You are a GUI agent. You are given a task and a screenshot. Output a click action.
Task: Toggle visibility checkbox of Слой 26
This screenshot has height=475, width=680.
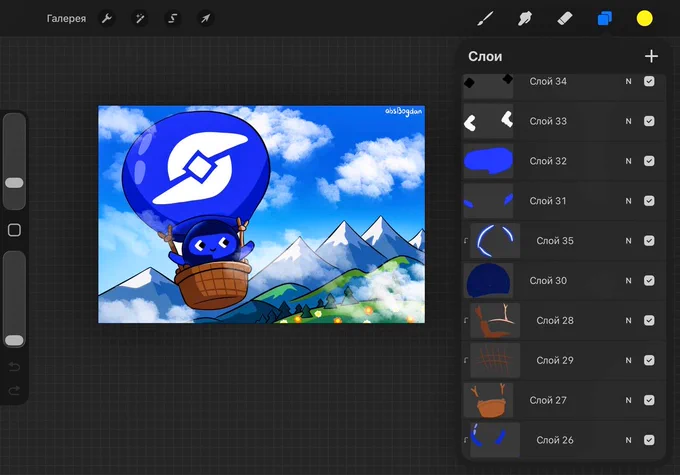pyautogui.click(x=649, y=440)
